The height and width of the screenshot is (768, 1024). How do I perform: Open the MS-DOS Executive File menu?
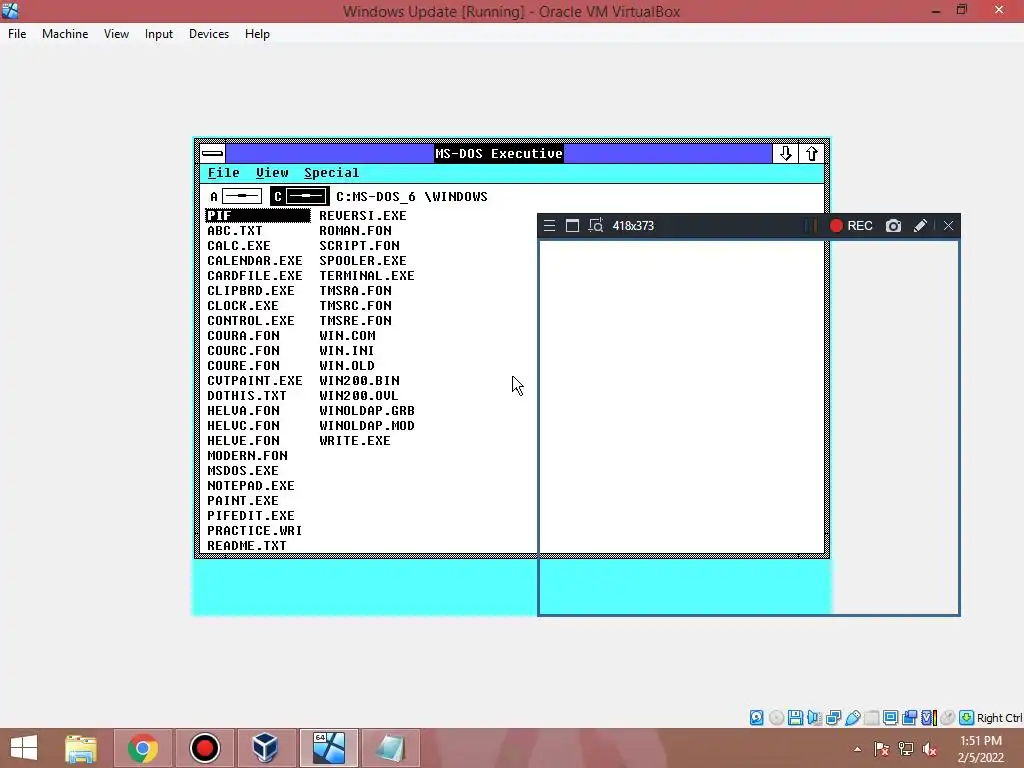tap(223, 173)
